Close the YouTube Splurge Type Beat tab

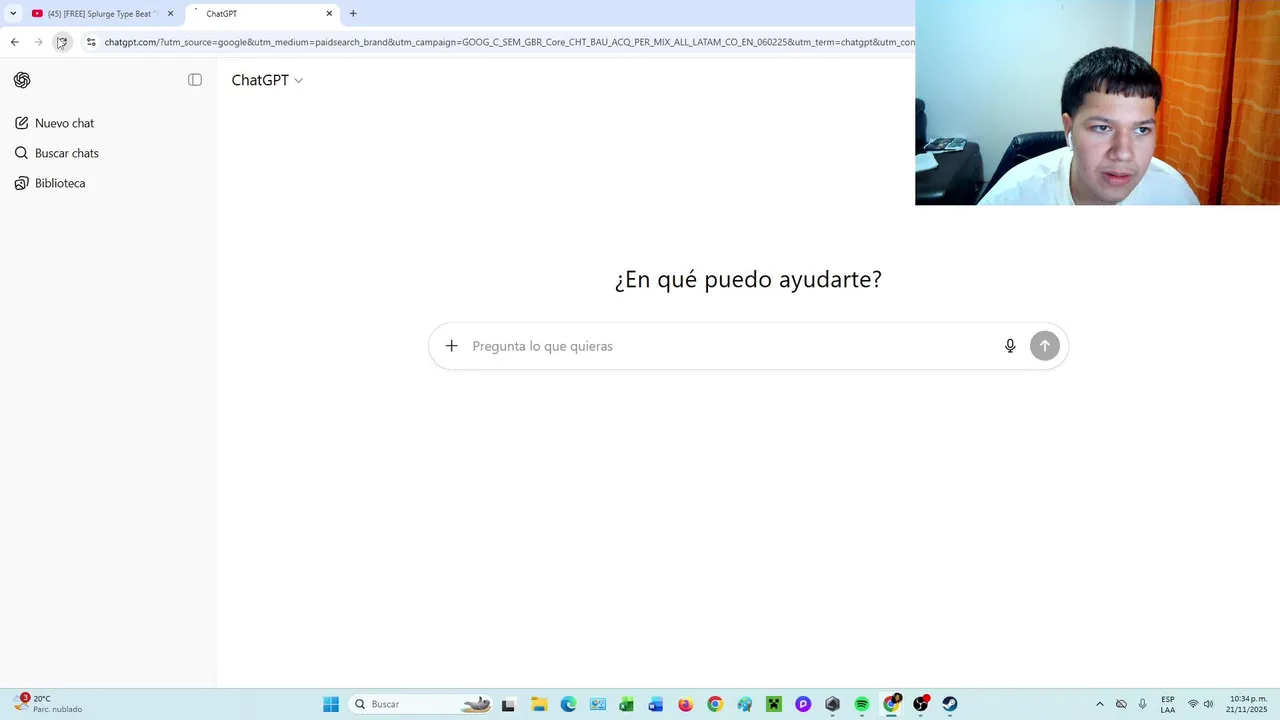(170, 14)
